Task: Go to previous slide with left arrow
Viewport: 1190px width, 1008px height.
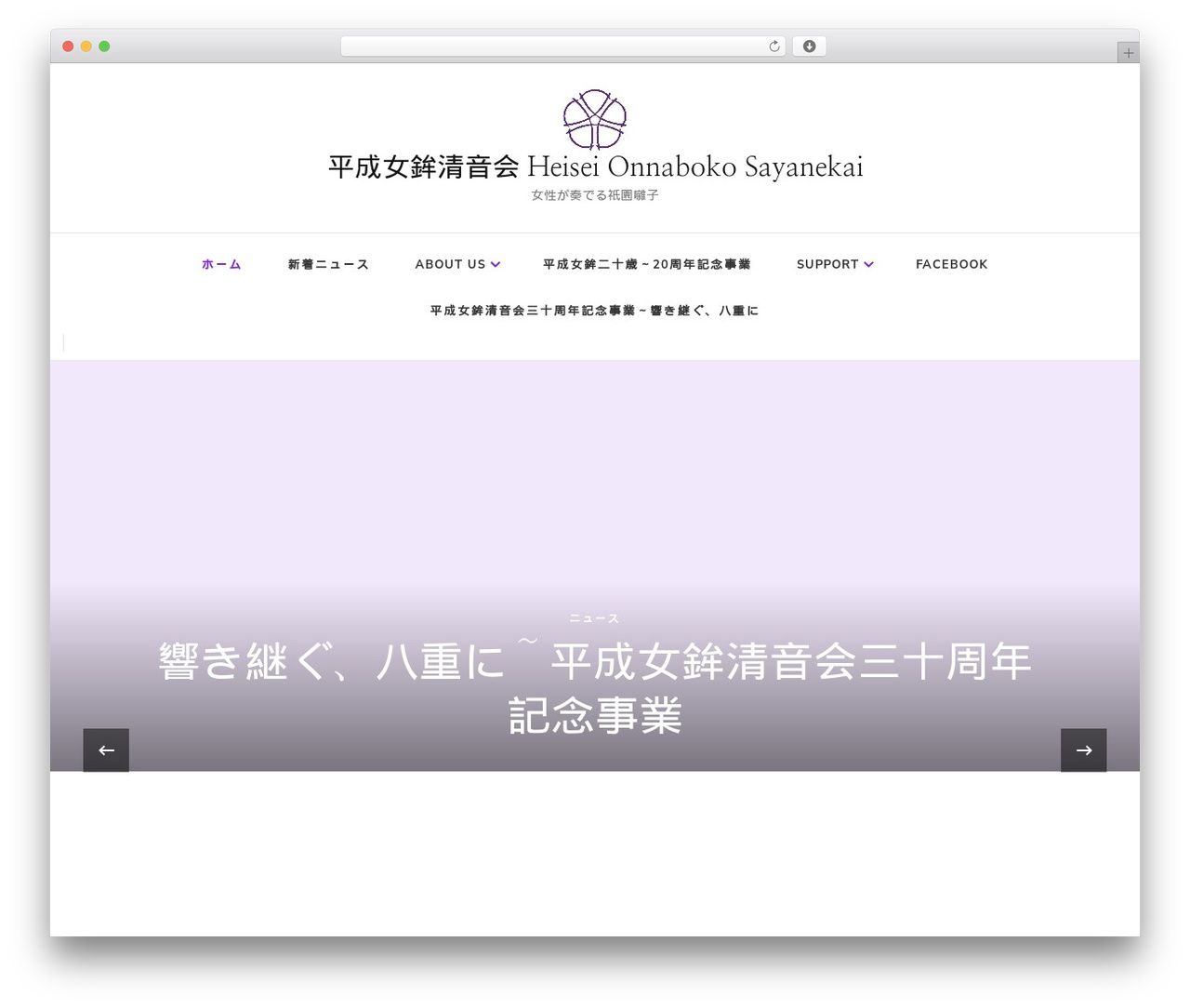Action: pos(106,750)
